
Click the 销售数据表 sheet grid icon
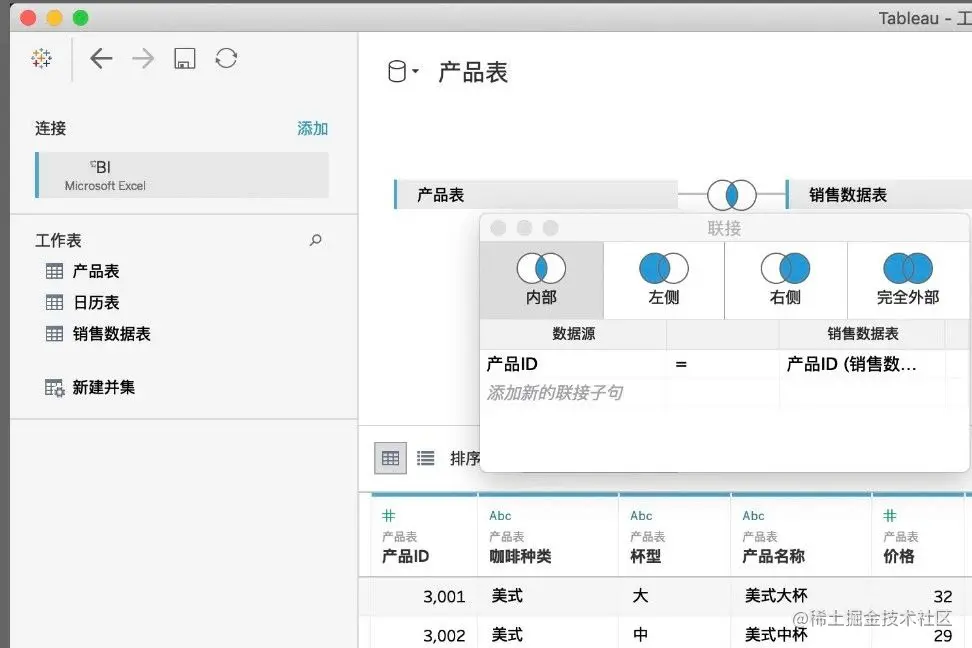coord(55,334)
